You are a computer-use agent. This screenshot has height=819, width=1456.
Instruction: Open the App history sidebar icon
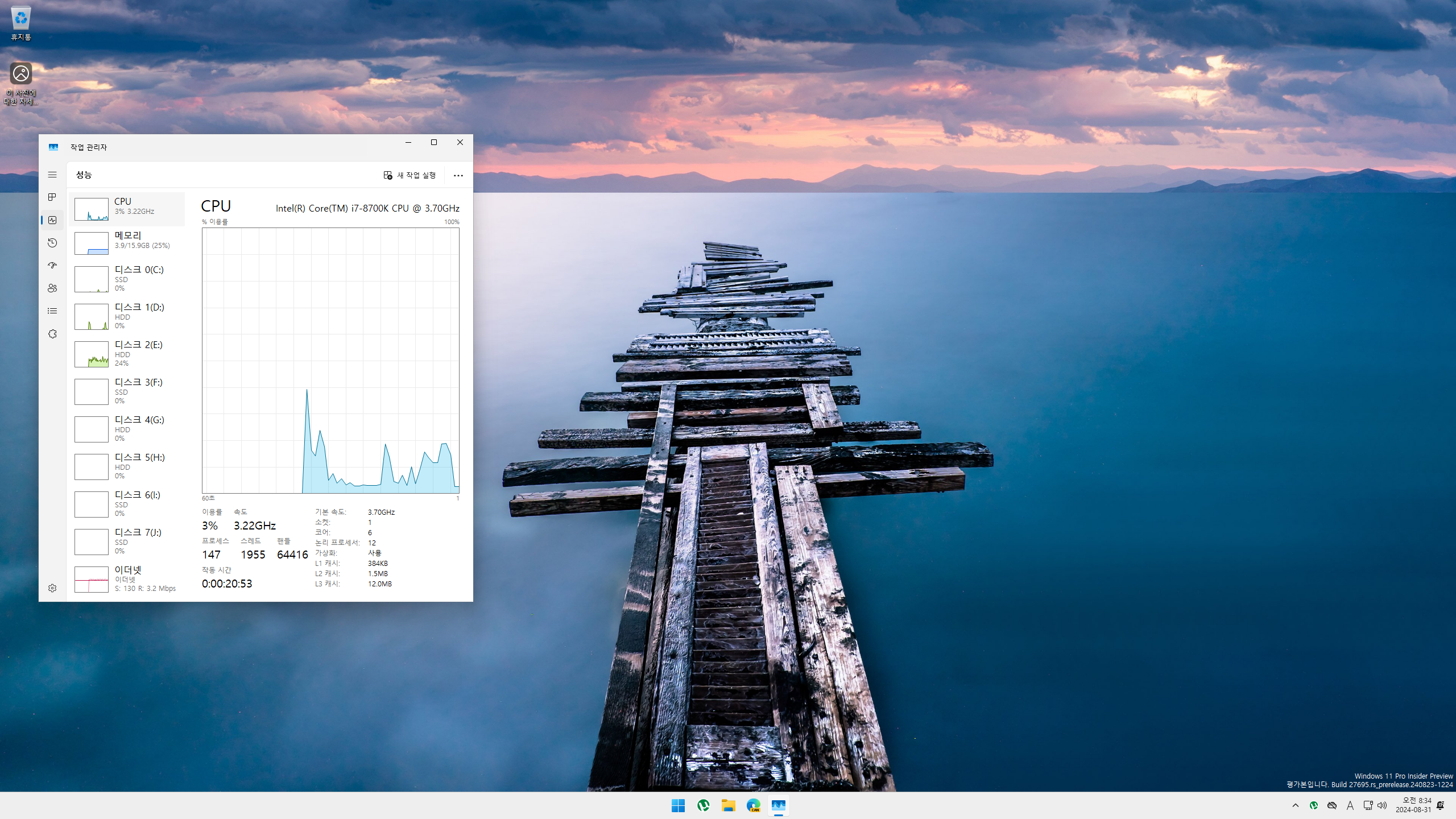[52, 243]
